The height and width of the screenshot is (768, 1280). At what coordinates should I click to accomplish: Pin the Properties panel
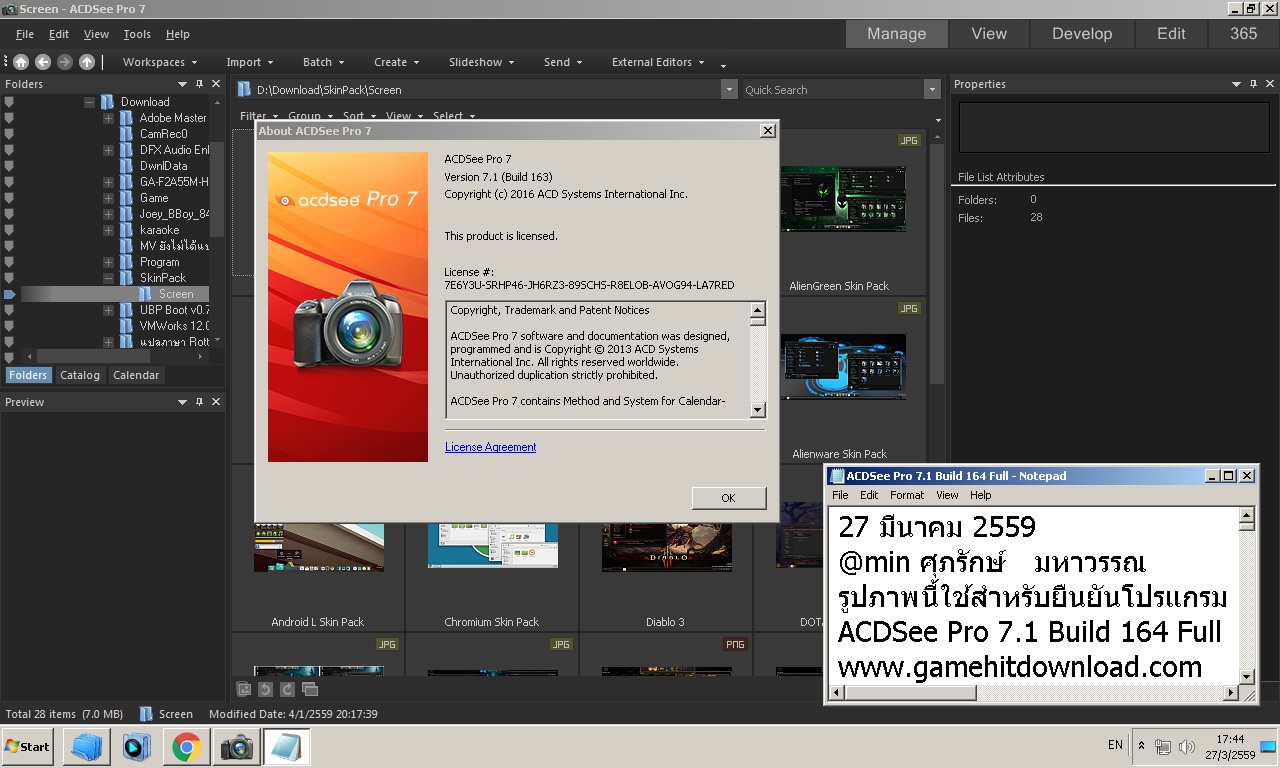(1254, 84)
